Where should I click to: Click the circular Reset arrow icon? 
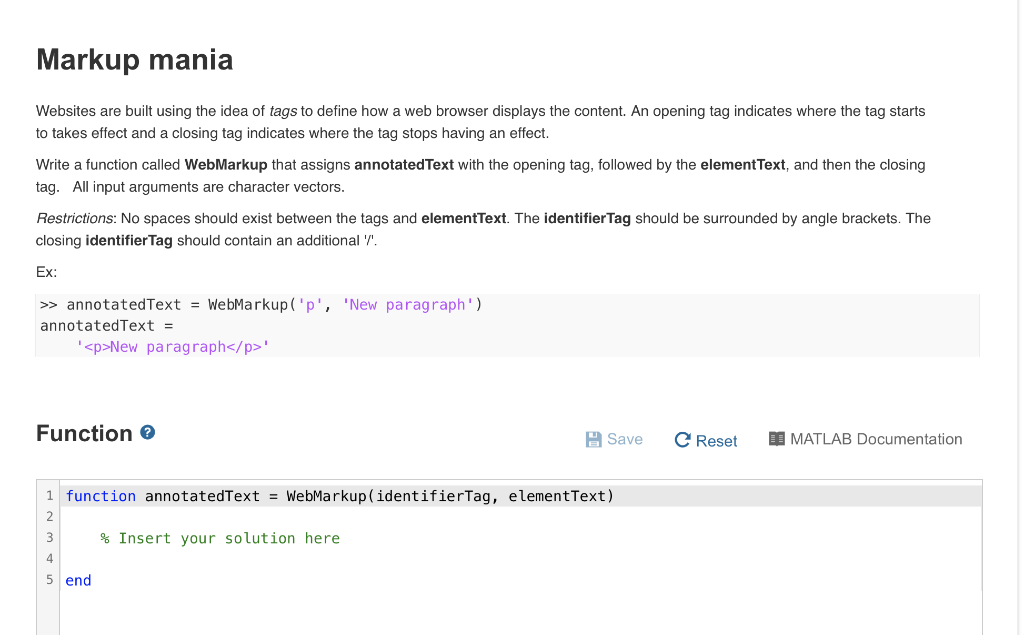[681, 439]
